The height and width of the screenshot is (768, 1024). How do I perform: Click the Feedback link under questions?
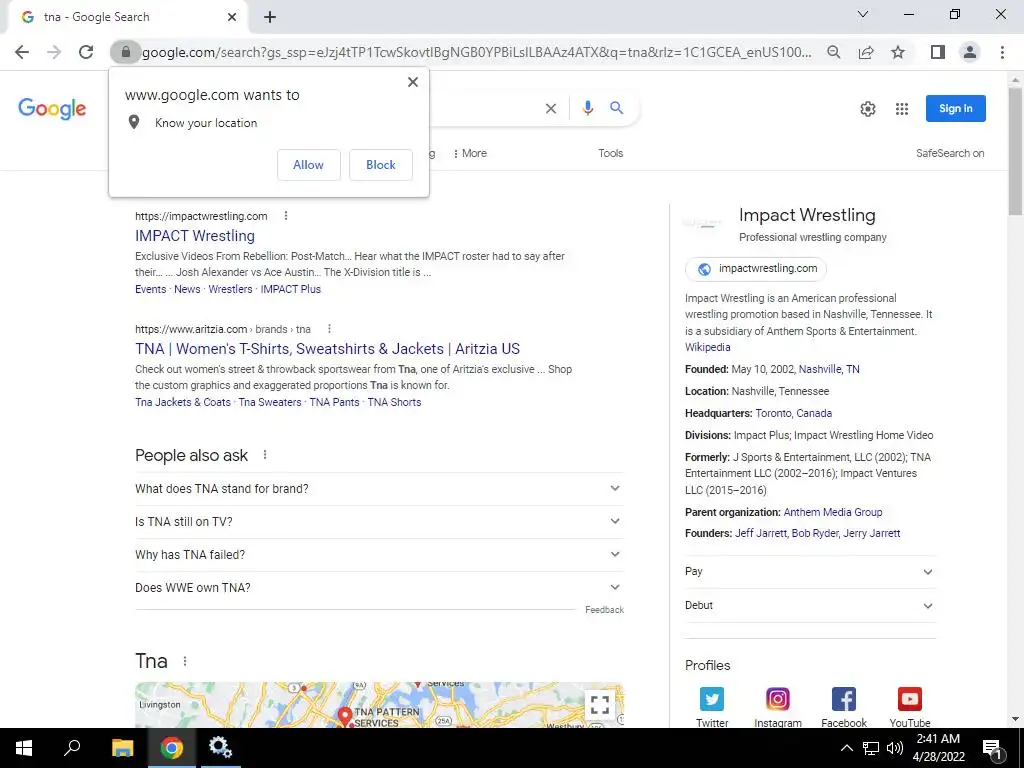[x=604, y=610]
